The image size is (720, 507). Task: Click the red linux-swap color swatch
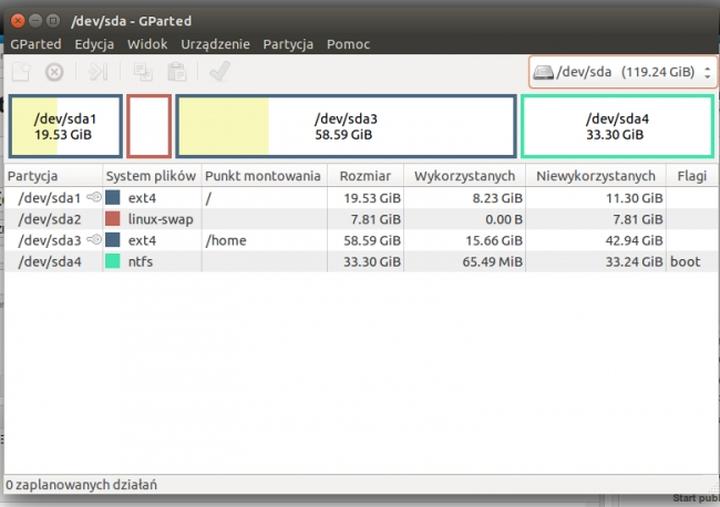113,219
